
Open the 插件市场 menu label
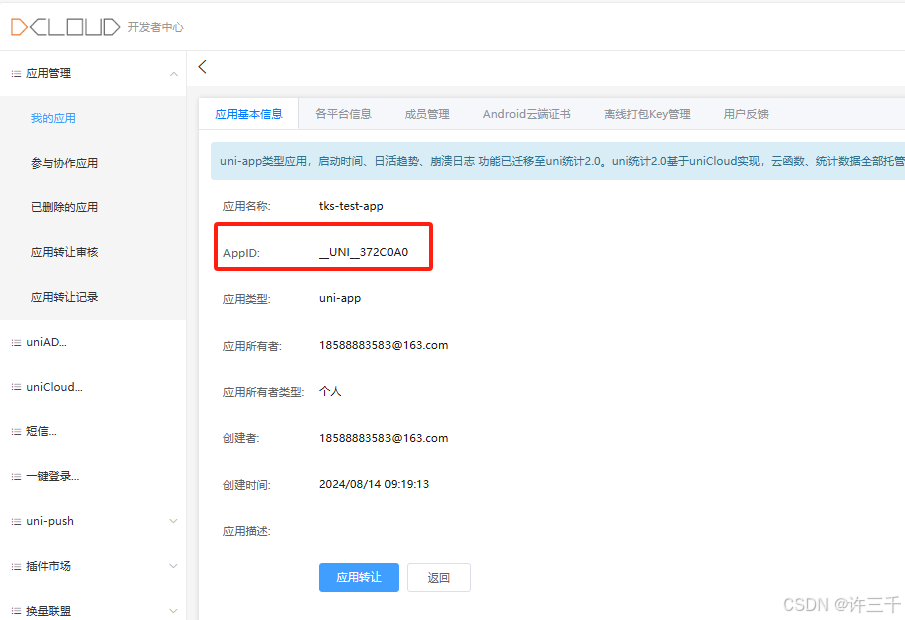click(x=48, y=566)
